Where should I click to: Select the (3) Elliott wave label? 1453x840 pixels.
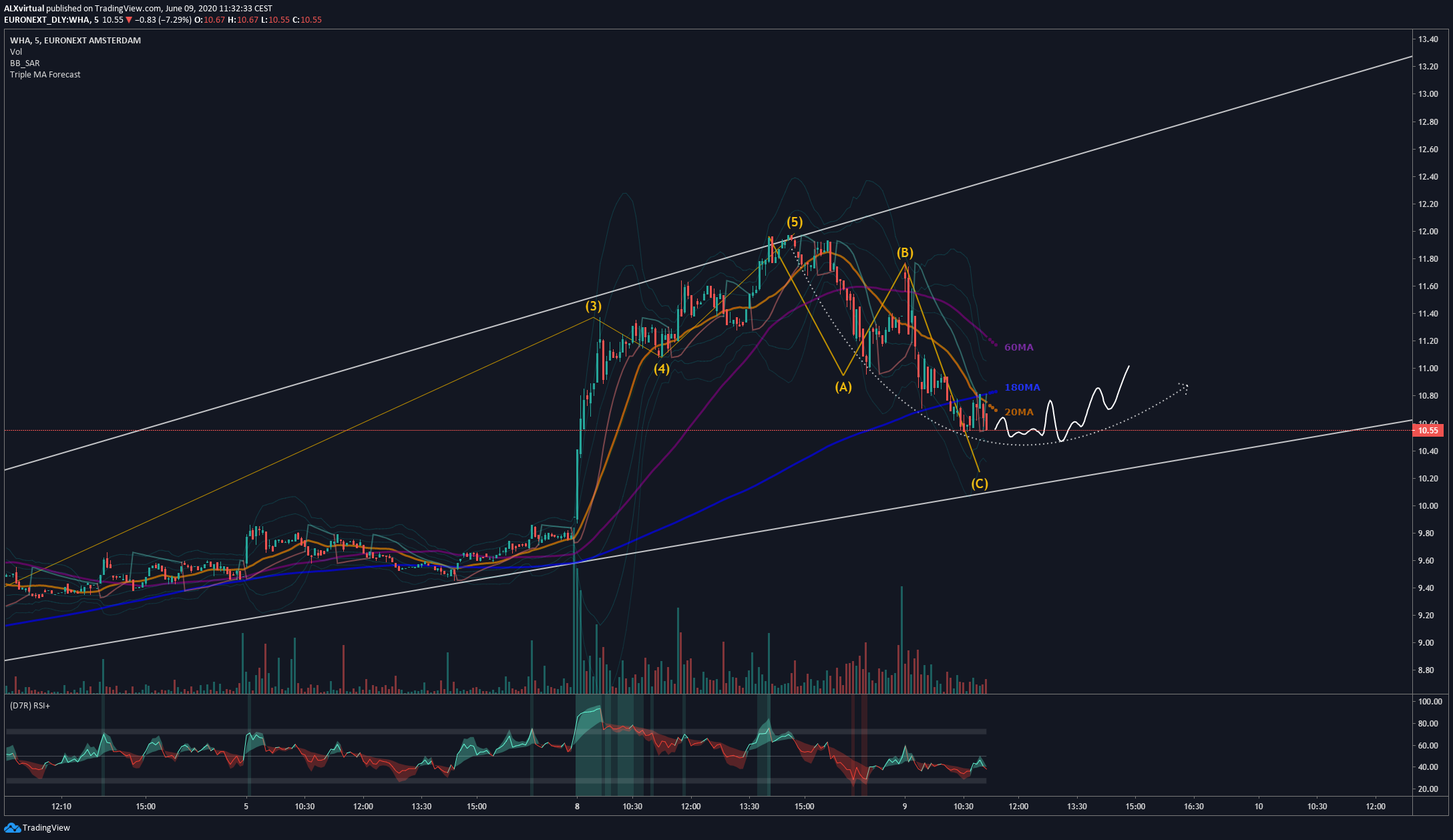pos(594,306)
